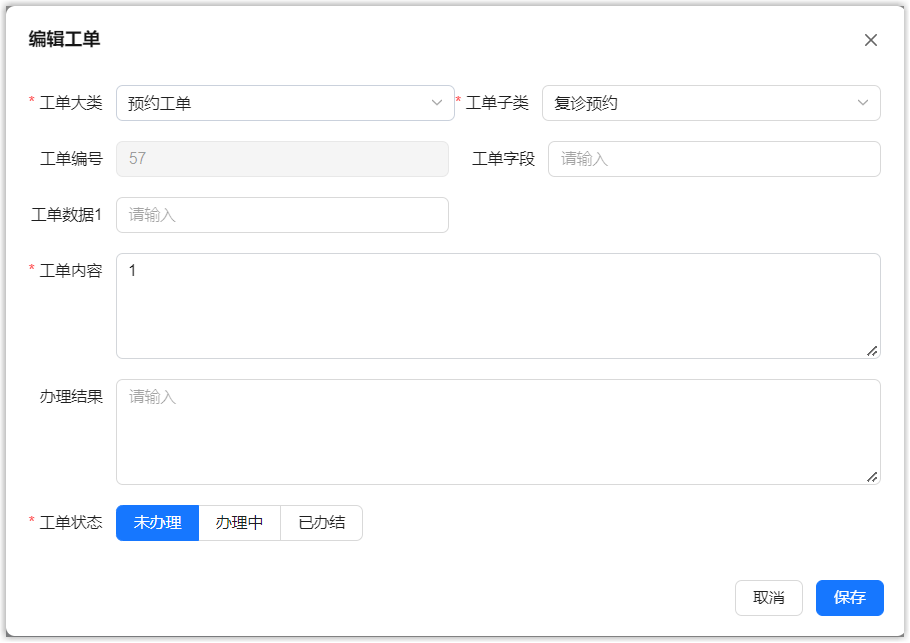This screenshot has width=910, height=643.
Task: Save the work order with 保存
Action: [x=849, y=598]
